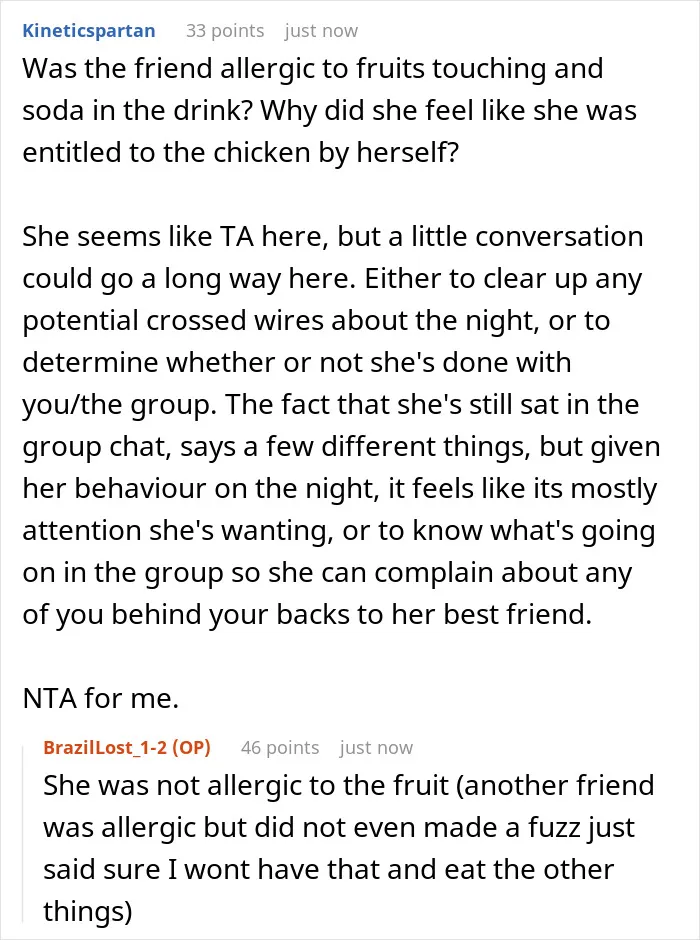Collapse OP reply via its thread line

(23, 833)
